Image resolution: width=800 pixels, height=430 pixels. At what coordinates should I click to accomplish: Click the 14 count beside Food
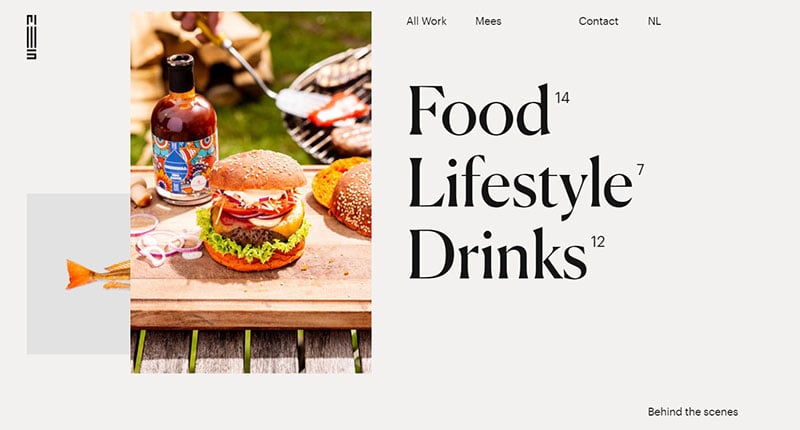[562, 97]
